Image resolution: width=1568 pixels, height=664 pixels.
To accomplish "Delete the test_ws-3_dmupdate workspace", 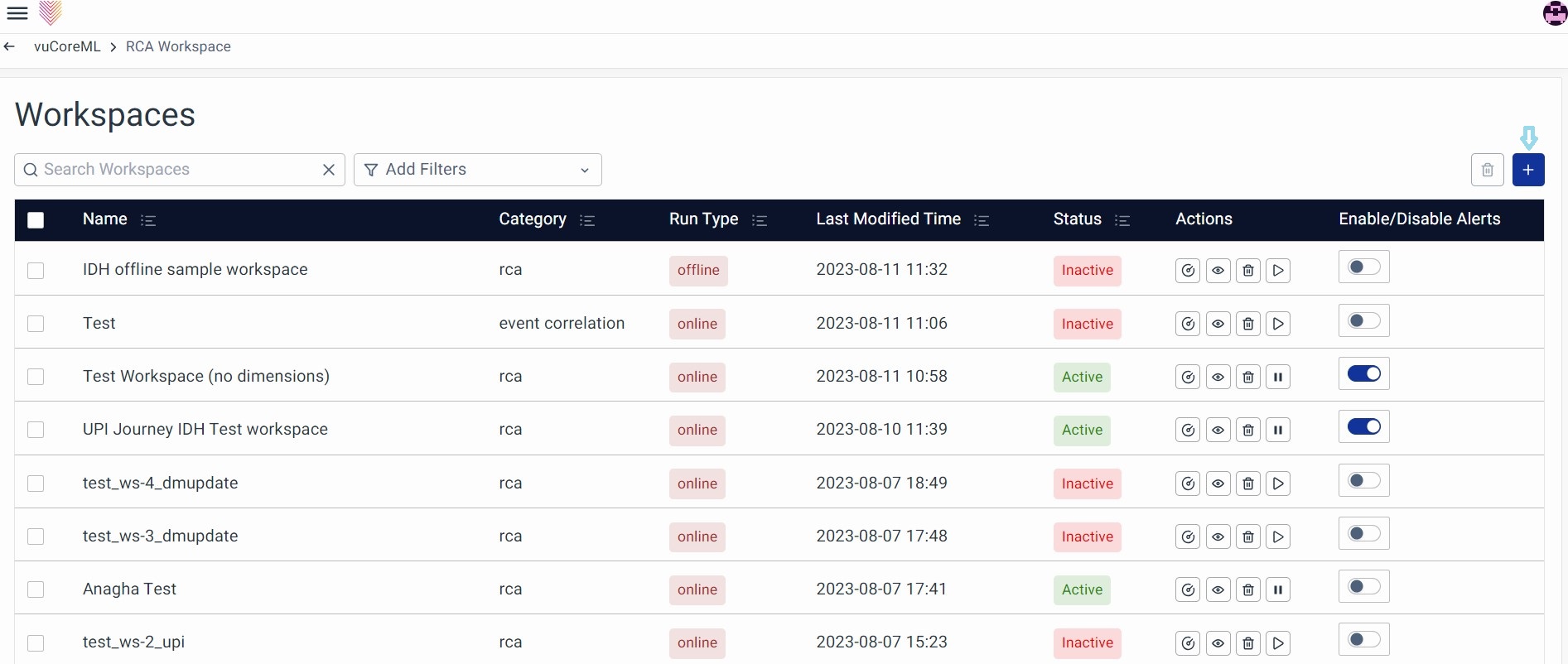I will point(1247,537).
